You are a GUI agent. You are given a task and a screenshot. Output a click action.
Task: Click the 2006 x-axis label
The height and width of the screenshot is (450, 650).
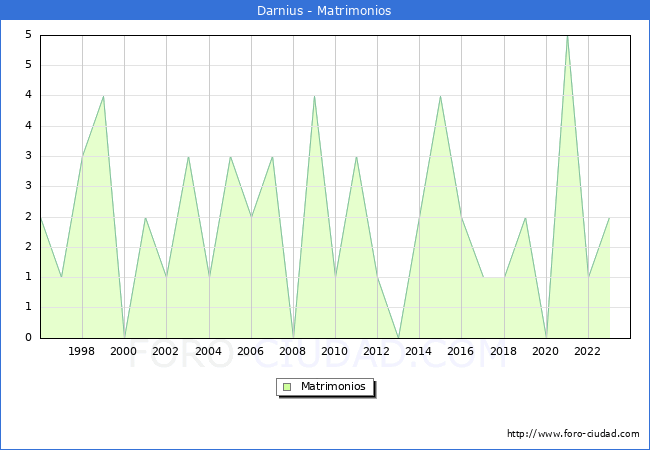250,351
